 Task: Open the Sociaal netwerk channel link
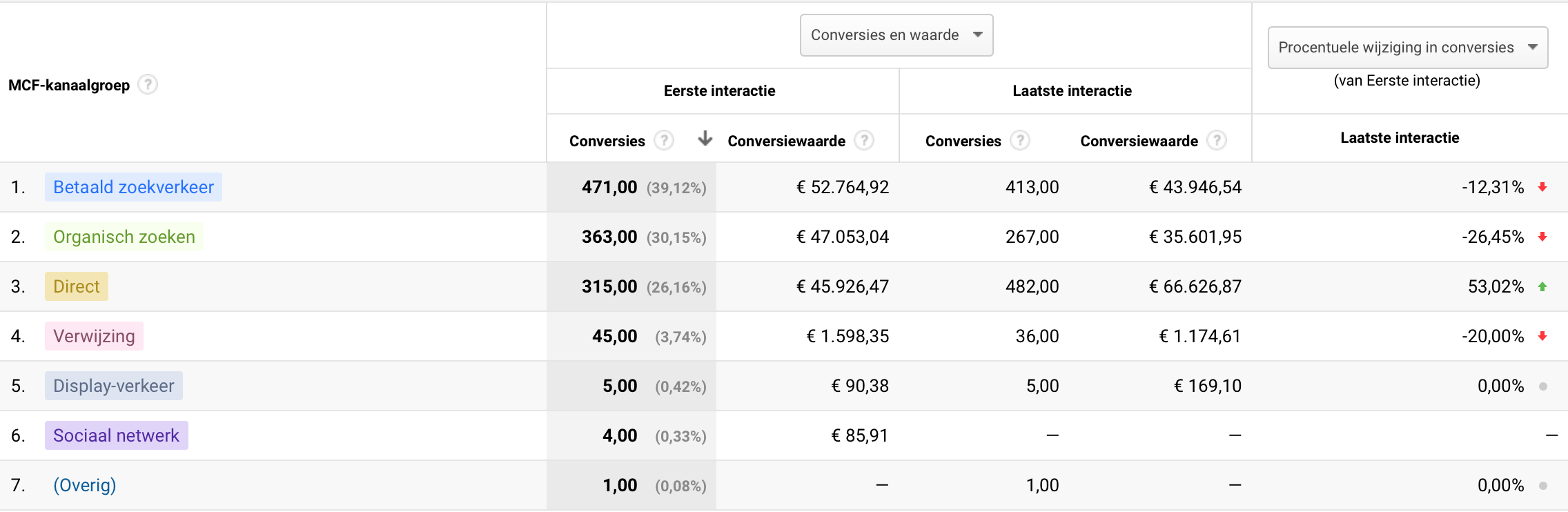click(116, 435)
